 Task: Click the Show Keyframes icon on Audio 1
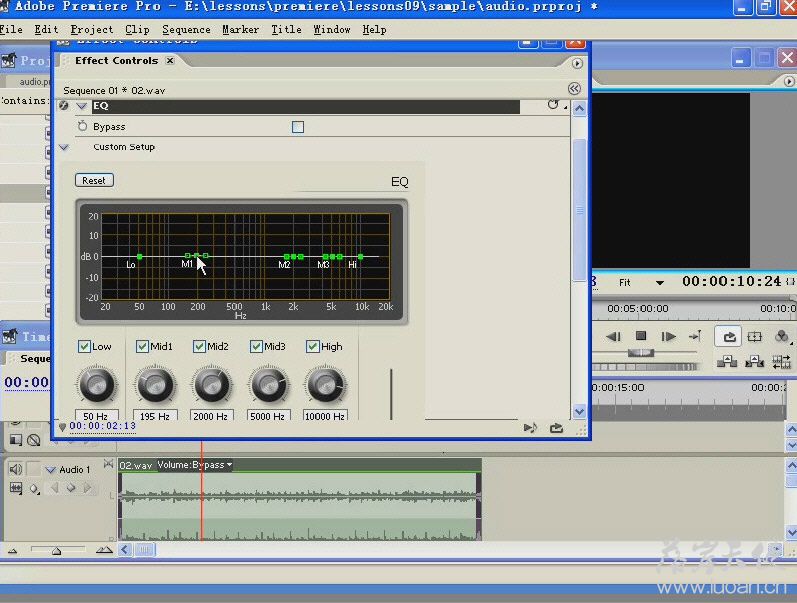click(34, 489)
